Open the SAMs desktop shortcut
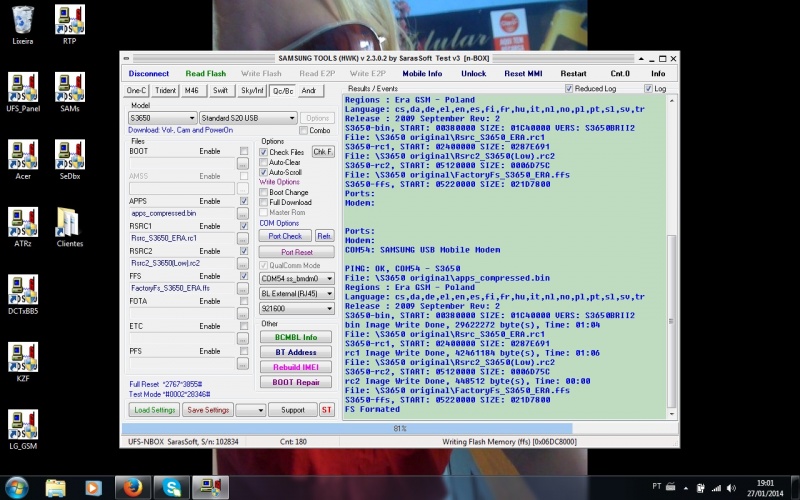The image size is (800, 500). (x=70, y=92)
